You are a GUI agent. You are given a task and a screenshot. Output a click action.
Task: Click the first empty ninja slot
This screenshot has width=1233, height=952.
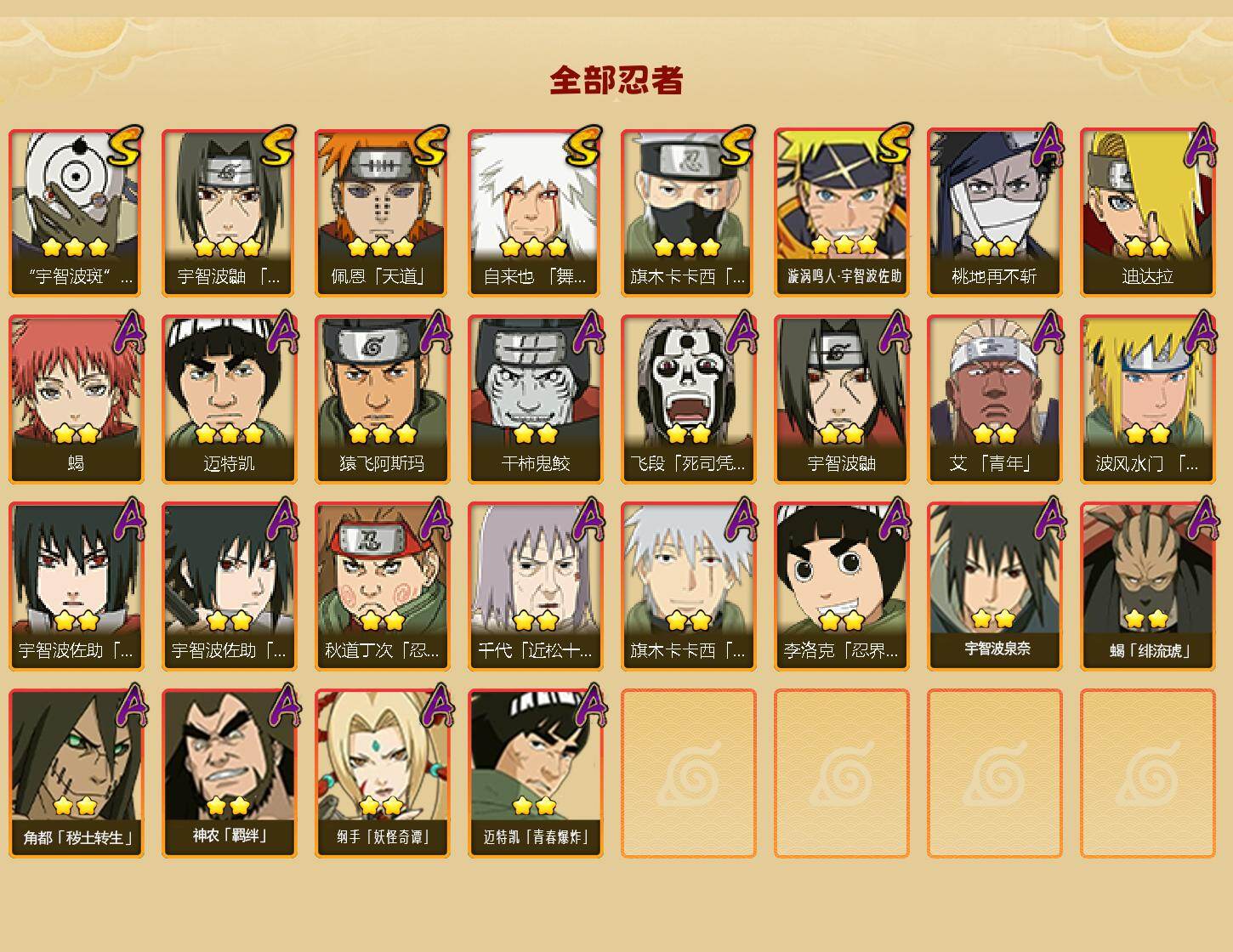tap(689, 773)
